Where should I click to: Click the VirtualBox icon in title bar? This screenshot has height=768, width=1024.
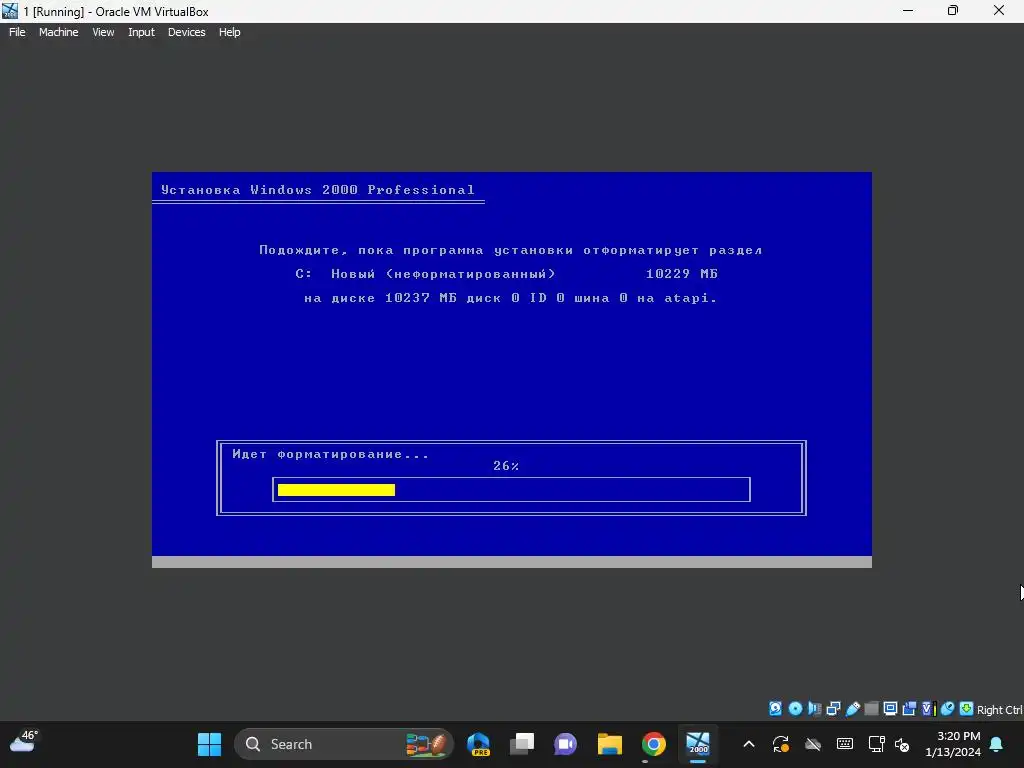tap(10, 11)
